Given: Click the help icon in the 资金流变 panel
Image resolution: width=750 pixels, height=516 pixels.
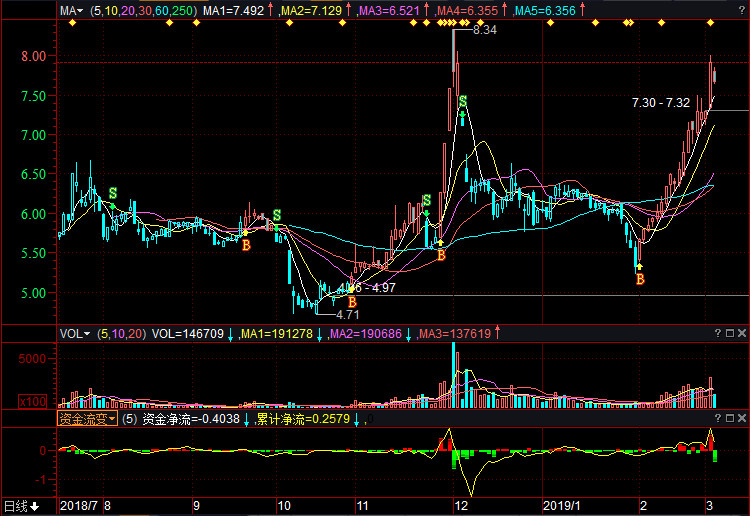Looking at the screenshot, I should click(717, 418).
